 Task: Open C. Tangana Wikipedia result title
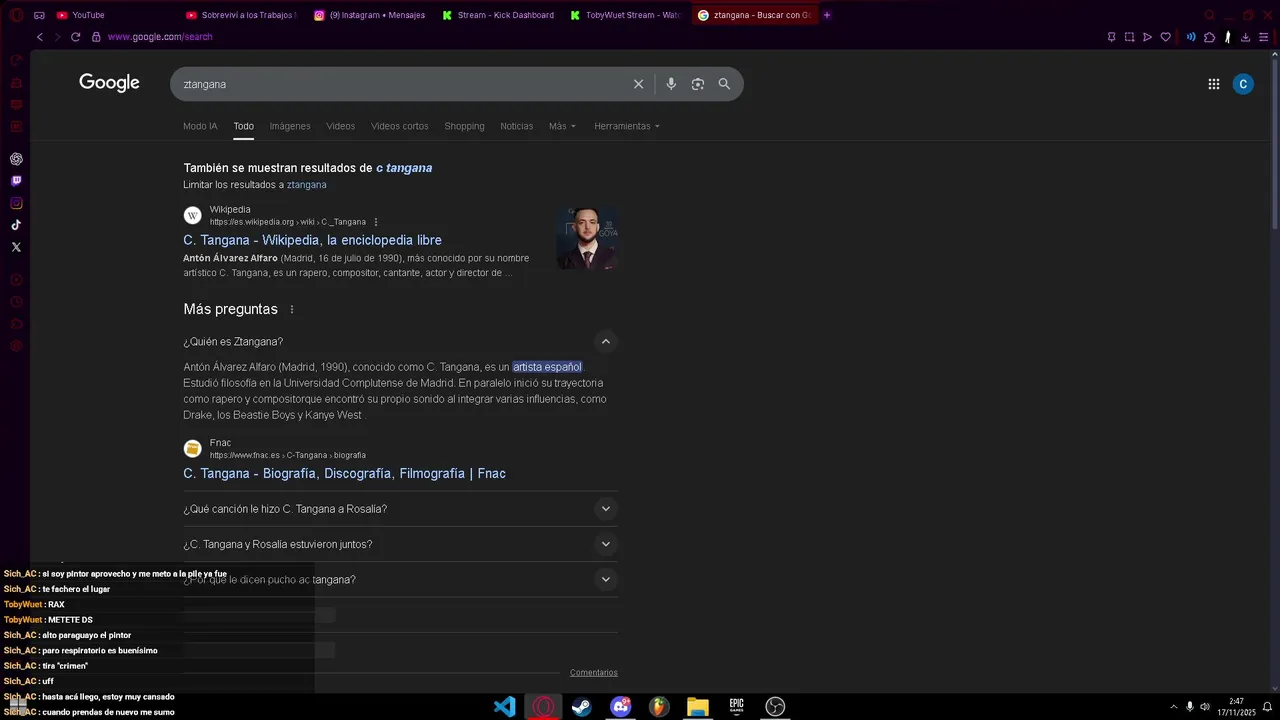click(312, 240)
